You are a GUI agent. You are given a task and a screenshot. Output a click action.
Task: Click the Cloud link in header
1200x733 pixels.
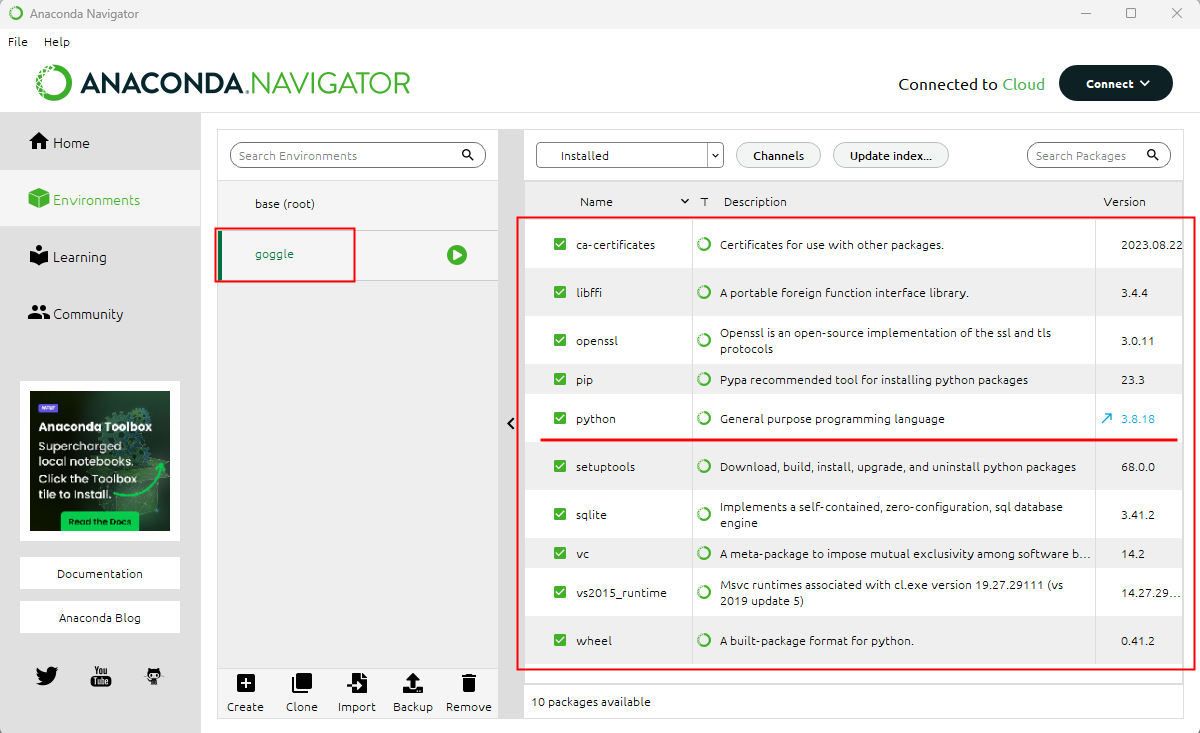pyautogui.click(x=1023, y=84)
